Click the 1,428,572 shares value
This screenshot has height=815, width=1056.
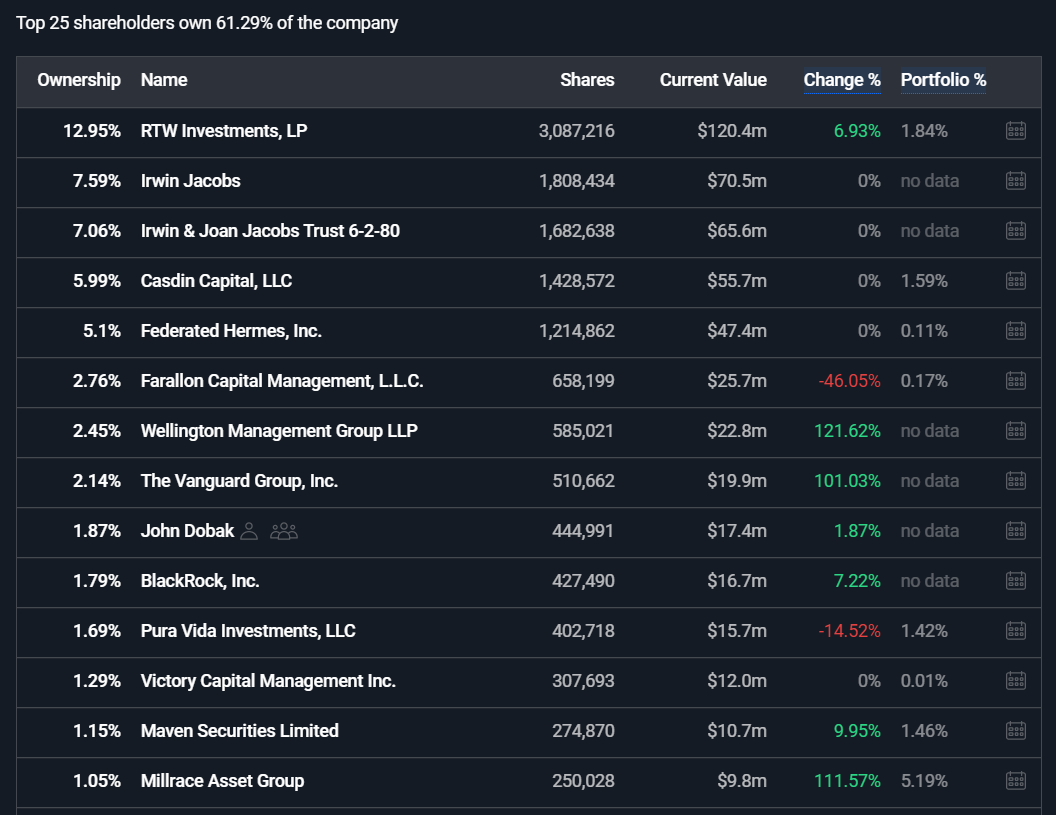click(x=576, y=281)
